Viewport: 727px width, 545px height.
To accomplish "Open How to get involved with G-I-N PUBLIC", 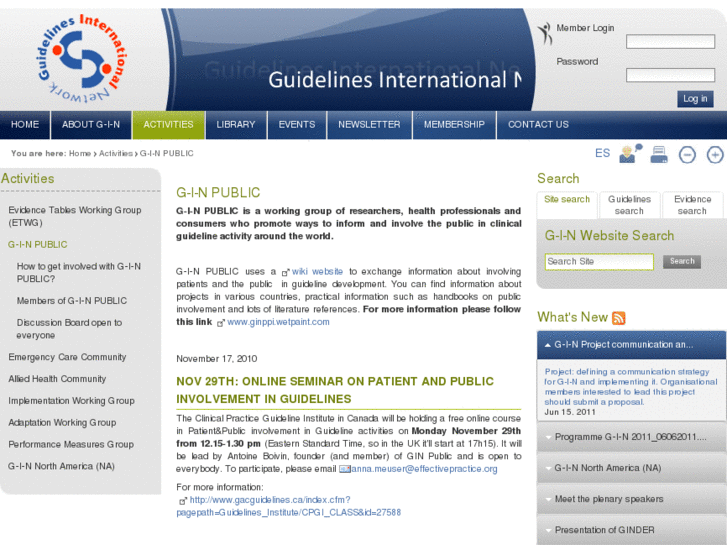I will (78, 273).
